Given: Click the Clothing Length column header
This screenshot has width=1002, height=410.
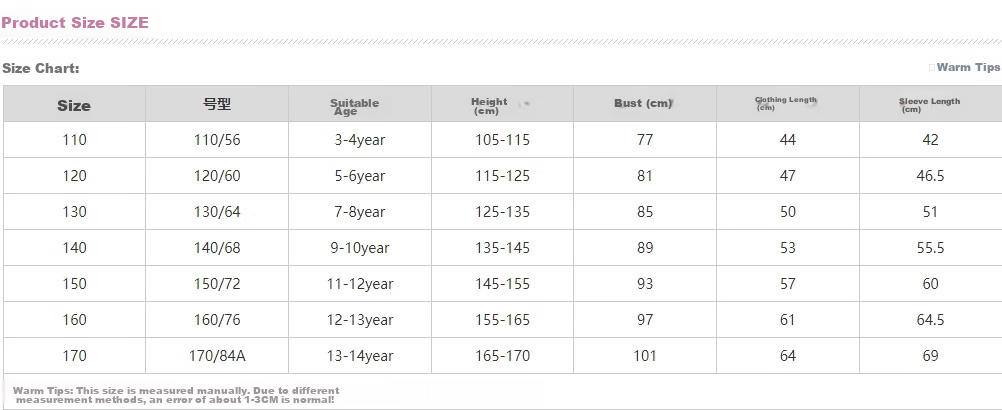Looking at the screenshot, I should click(785, 103).
